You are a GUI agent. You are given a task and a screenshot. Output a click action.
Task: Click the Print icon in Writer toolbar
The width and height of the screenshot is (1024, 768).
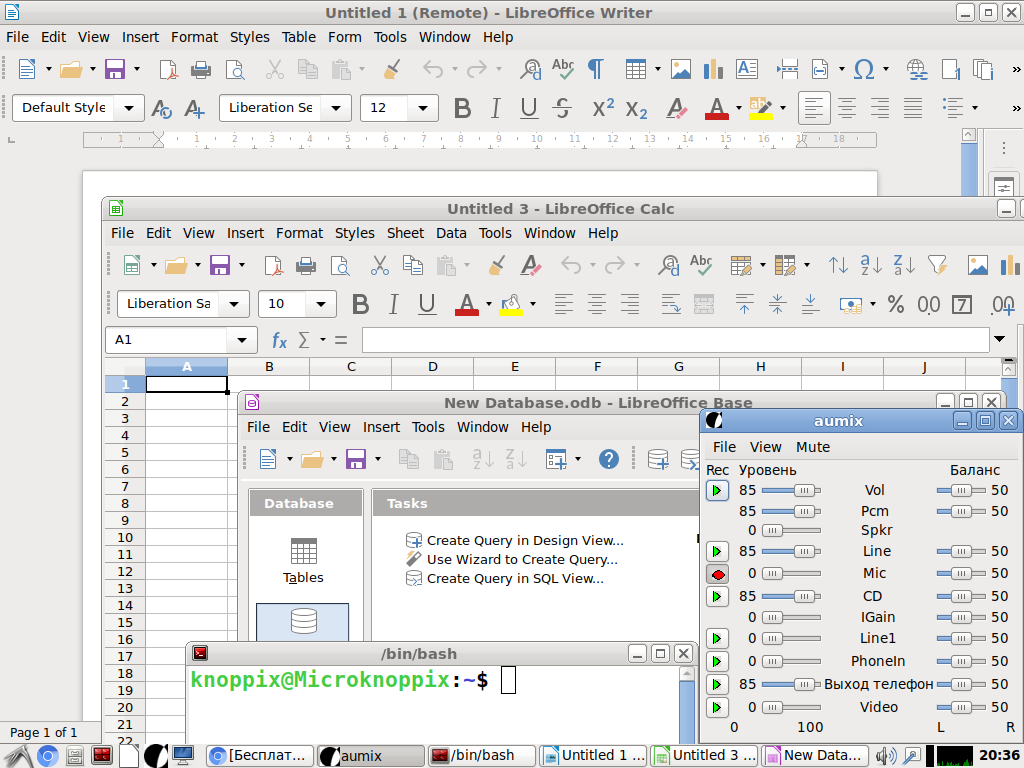[x=200, y=69]
